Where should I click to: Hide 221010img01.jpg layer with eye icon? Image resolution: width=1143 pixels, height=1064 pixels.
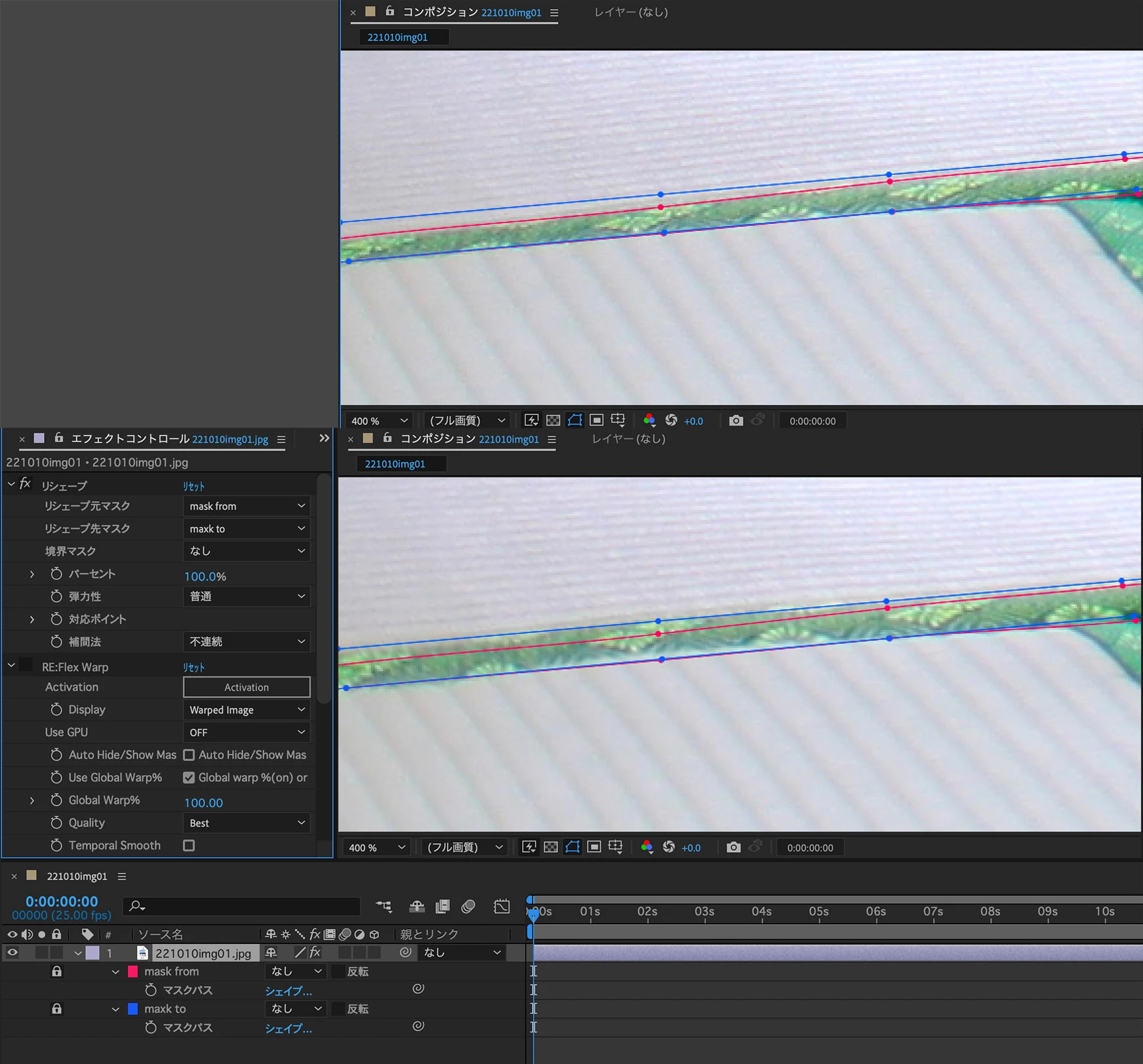pos(12,952)
